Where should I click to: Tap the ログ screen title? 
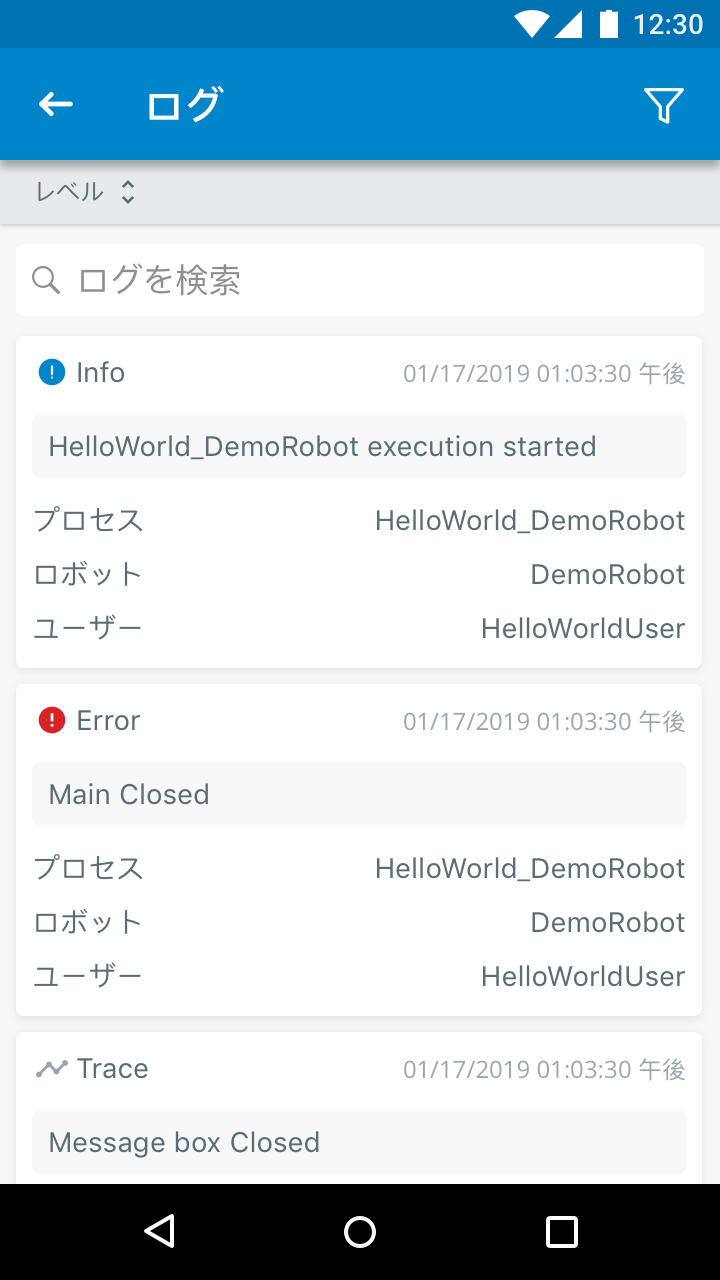click(x=184, y=104)
